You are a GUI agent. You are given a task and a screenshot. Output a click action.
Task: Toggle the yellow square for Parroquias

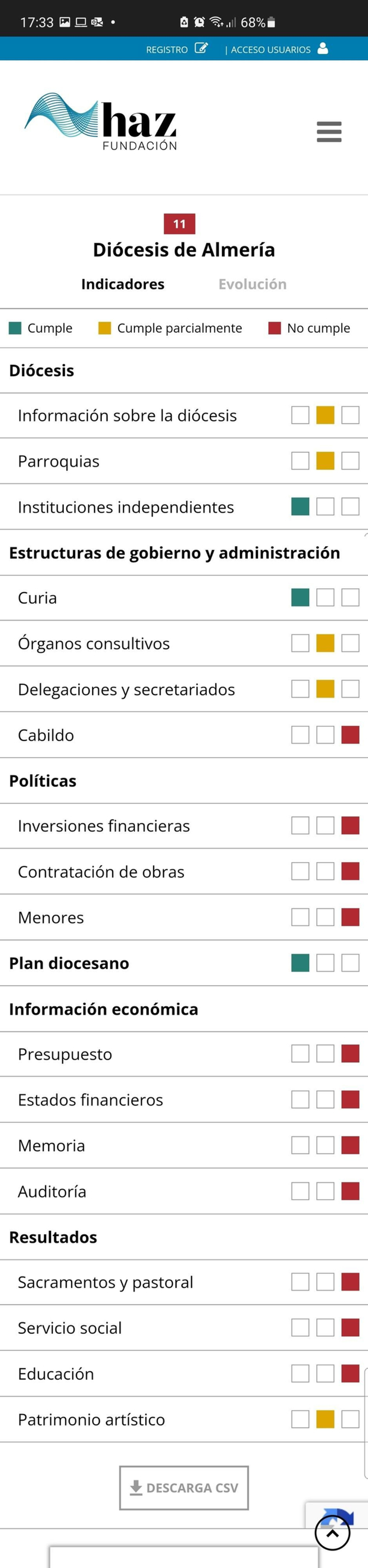coord(325,461)
